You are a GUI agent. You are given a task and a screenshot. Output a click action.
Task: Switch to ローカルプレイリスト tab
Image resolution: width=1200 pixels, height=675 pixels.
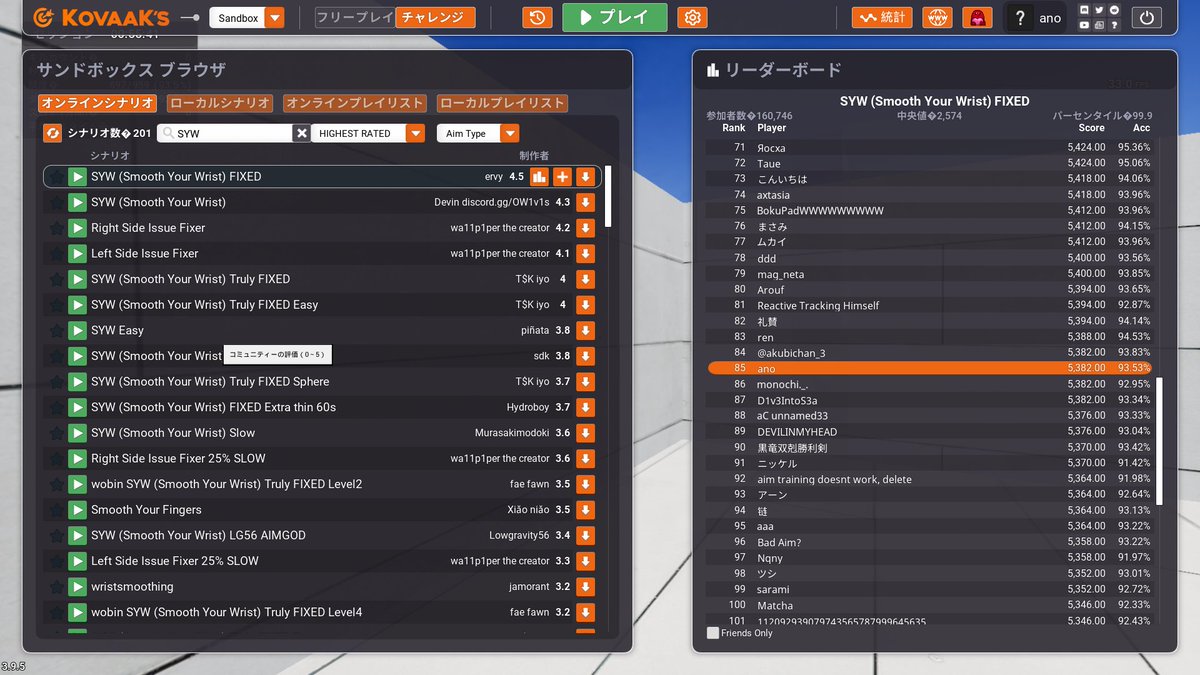[502, 103]
